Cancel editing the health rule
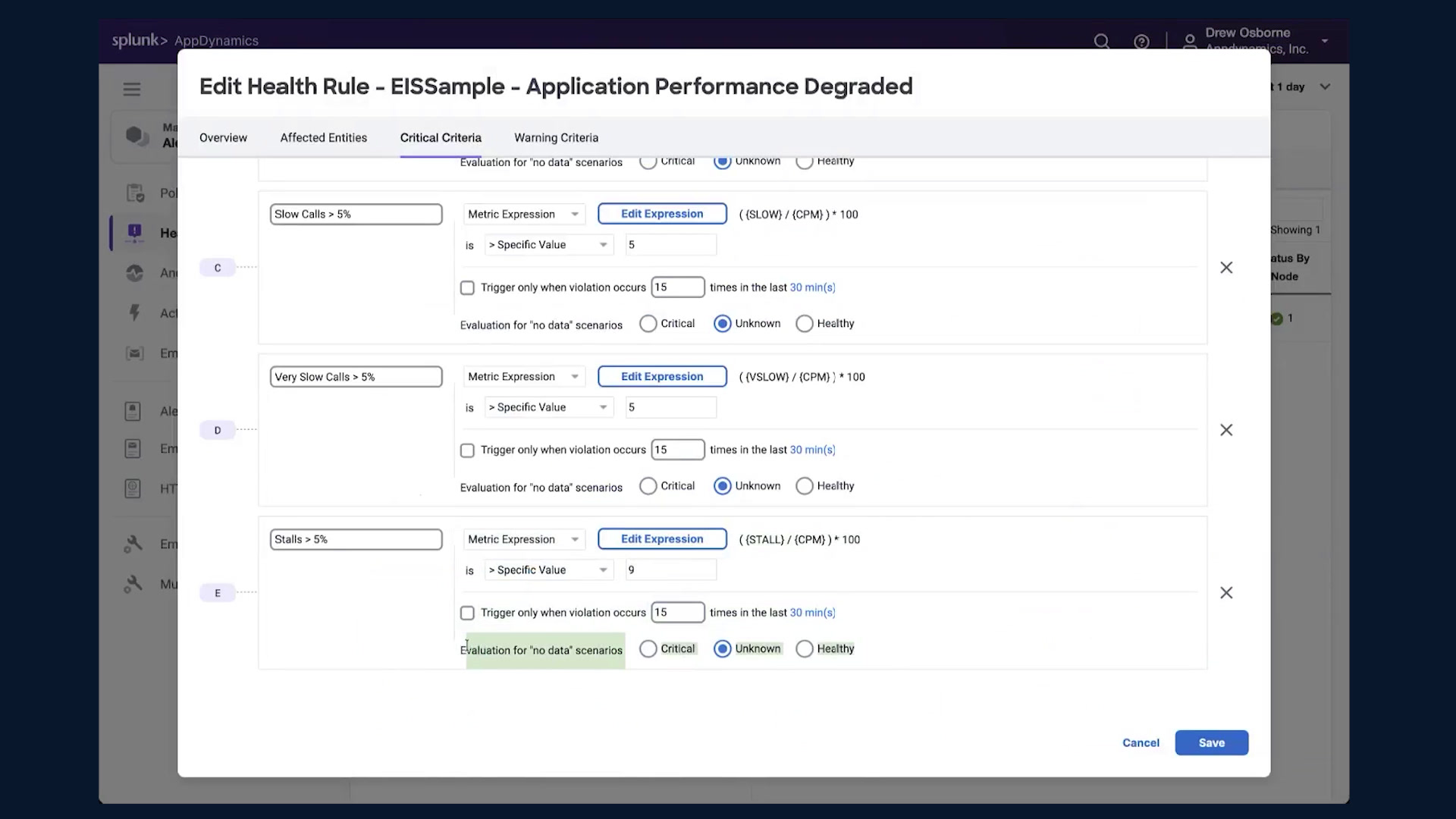 [1141, 743]
